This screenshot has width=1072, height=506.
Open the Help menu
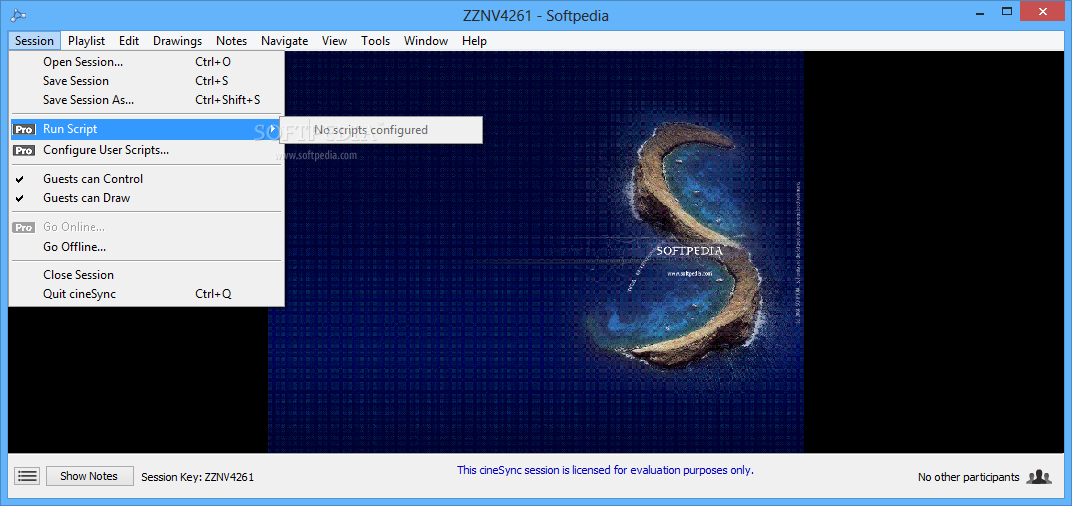pos(474,41)
